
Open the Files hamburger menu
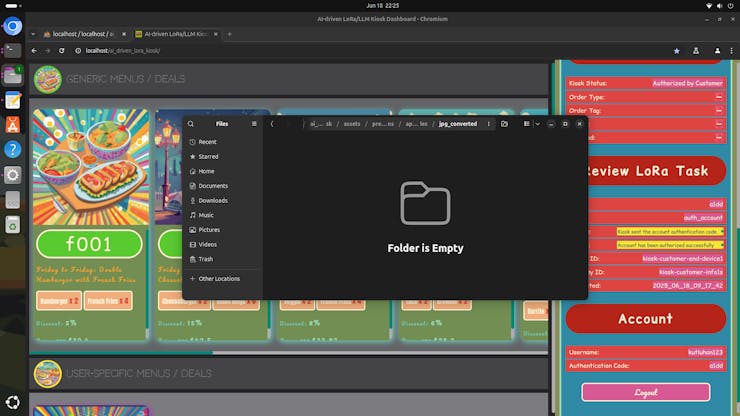[x=254, y=124]
